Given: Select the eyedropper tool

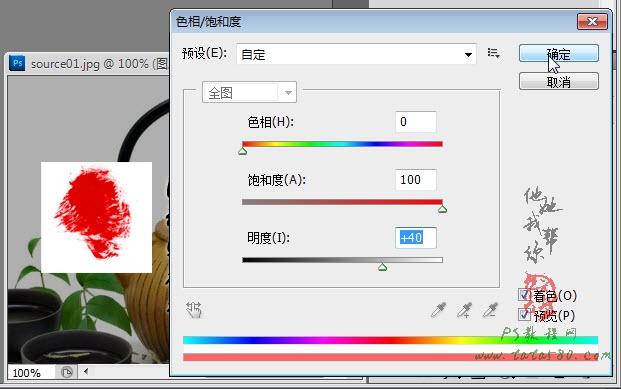Looking at the screenshot, I should pyautogui.click(x=438, y=310).
